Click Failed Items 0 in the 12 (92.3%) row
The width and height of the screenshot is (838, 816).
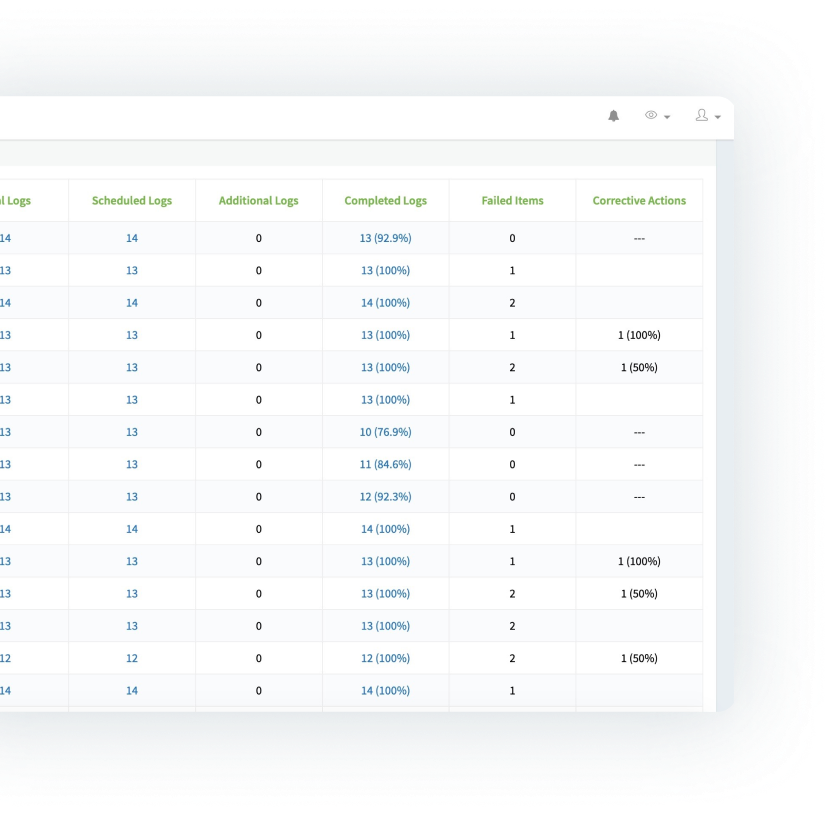[513, 497]
